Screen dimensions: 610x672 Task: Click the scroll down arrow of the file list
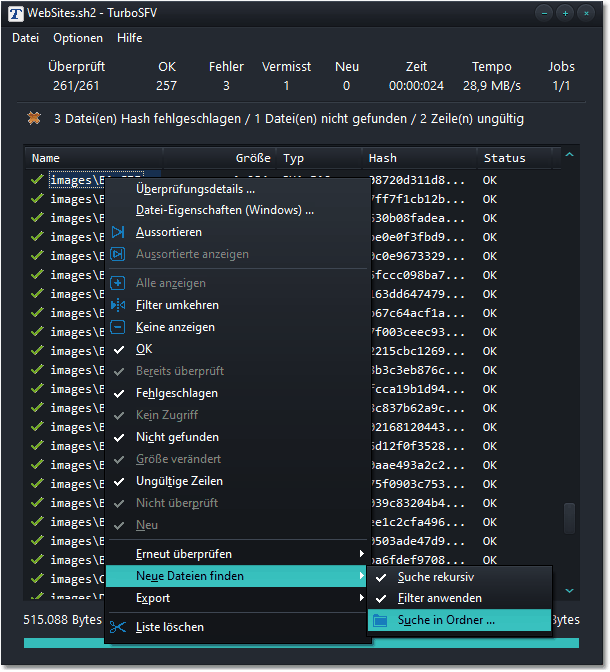click(569, 591)
